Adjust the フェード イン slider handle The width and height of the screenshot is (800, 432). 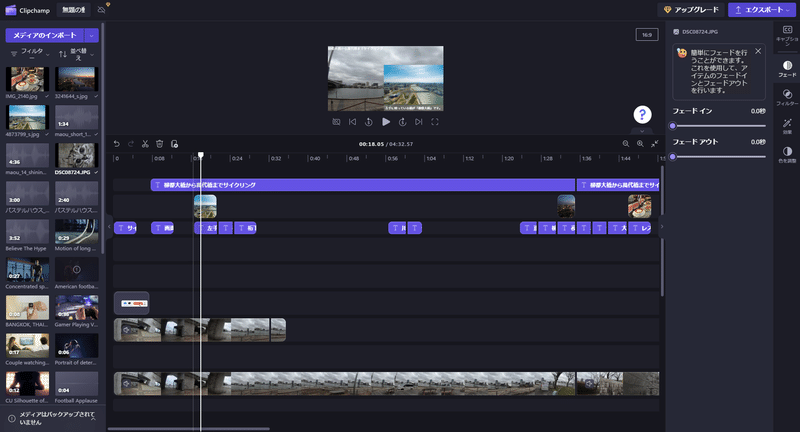coord(672,125)
